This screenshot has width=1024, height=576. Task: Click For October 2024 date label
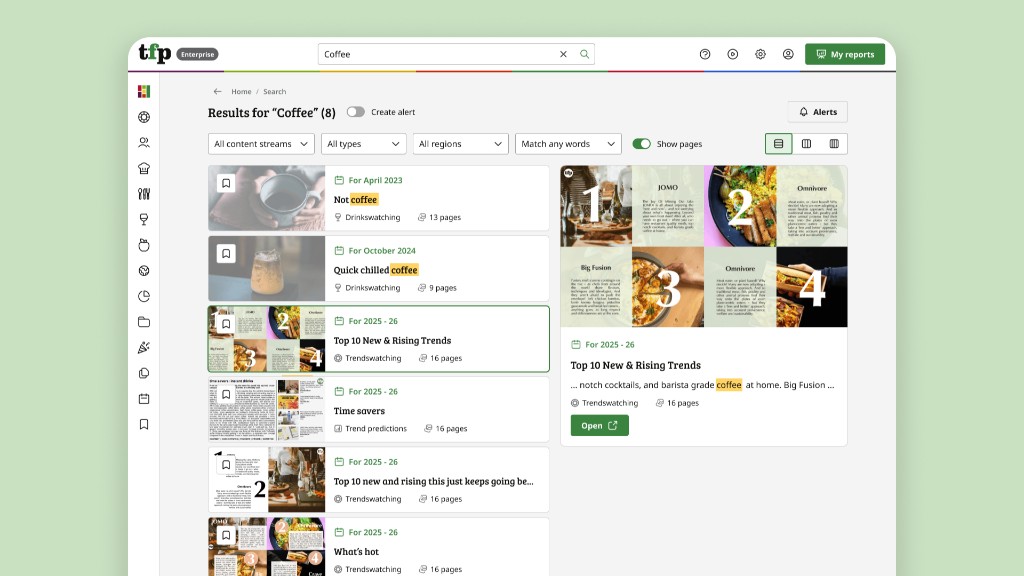click(381, 251)
